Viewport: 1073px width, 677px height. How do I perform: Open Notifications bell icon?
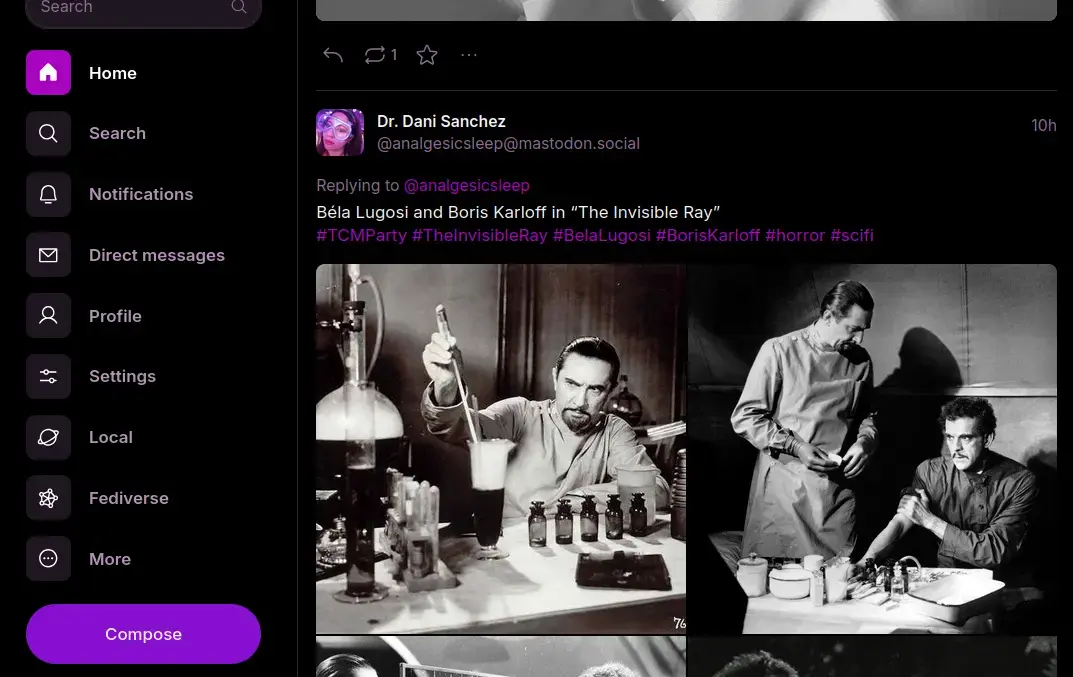pos(48,194)
